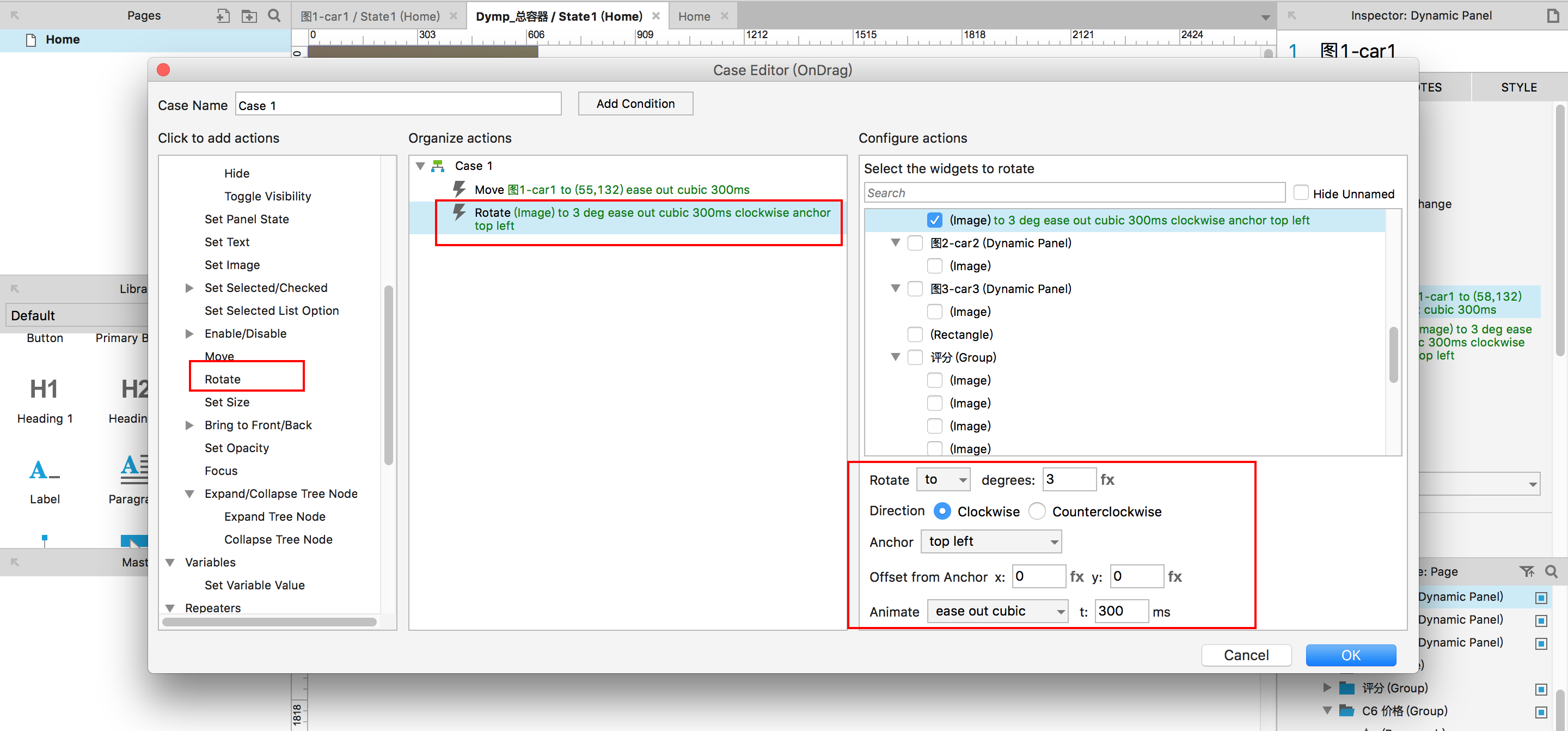This screenshot has height=731, width=1568.
Task: Check the 图2-car2 Dynamic Panel checkbox
Action: pyautogui.click(x=915, y=243)
